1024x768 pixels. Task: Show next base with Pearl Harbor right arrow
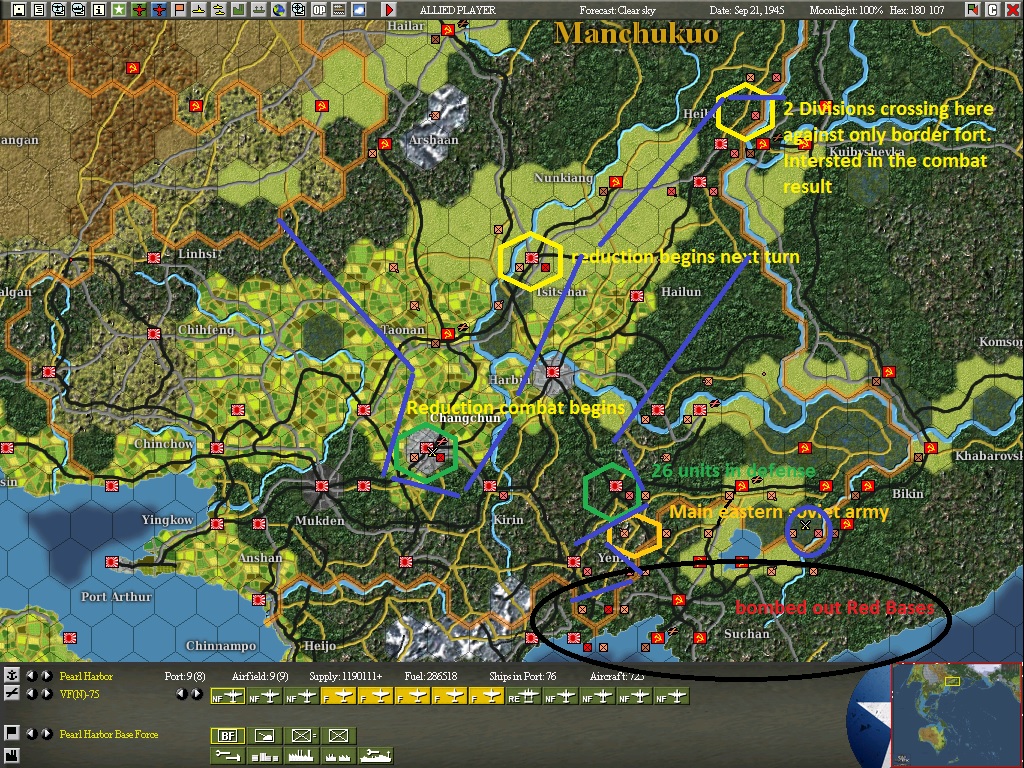tap(47, 676)
